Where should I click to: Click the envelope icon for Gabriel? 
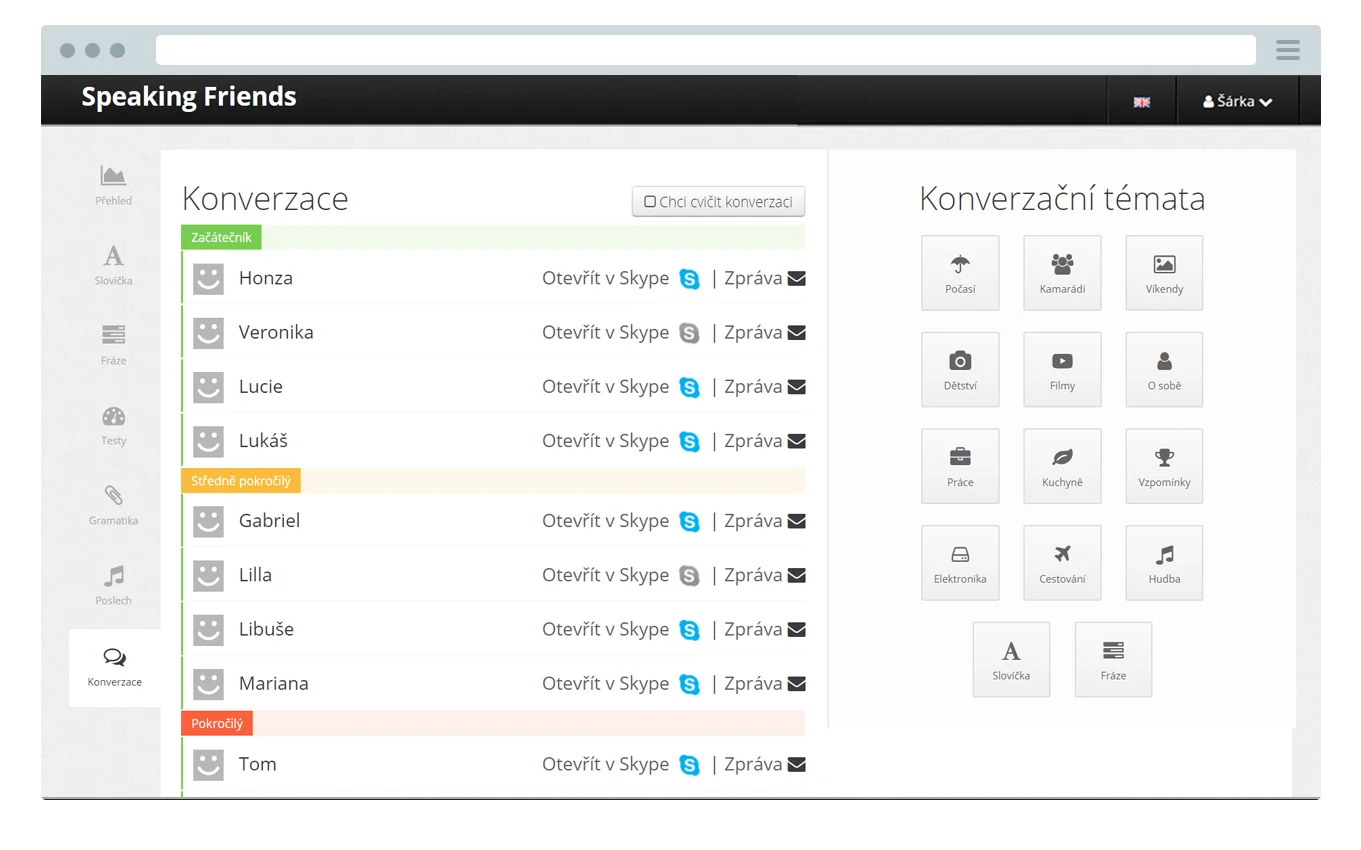point(796,520)
